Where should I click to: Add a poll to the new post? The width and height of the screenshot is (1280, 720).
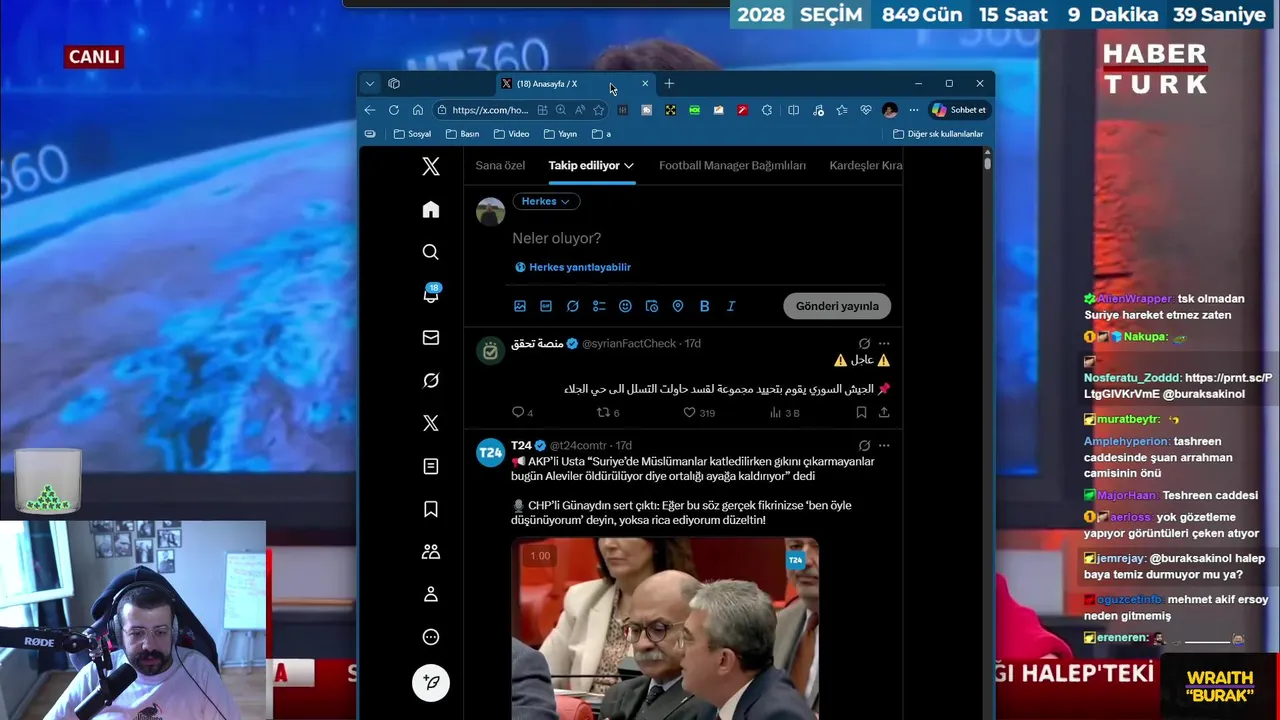(599, 306)
